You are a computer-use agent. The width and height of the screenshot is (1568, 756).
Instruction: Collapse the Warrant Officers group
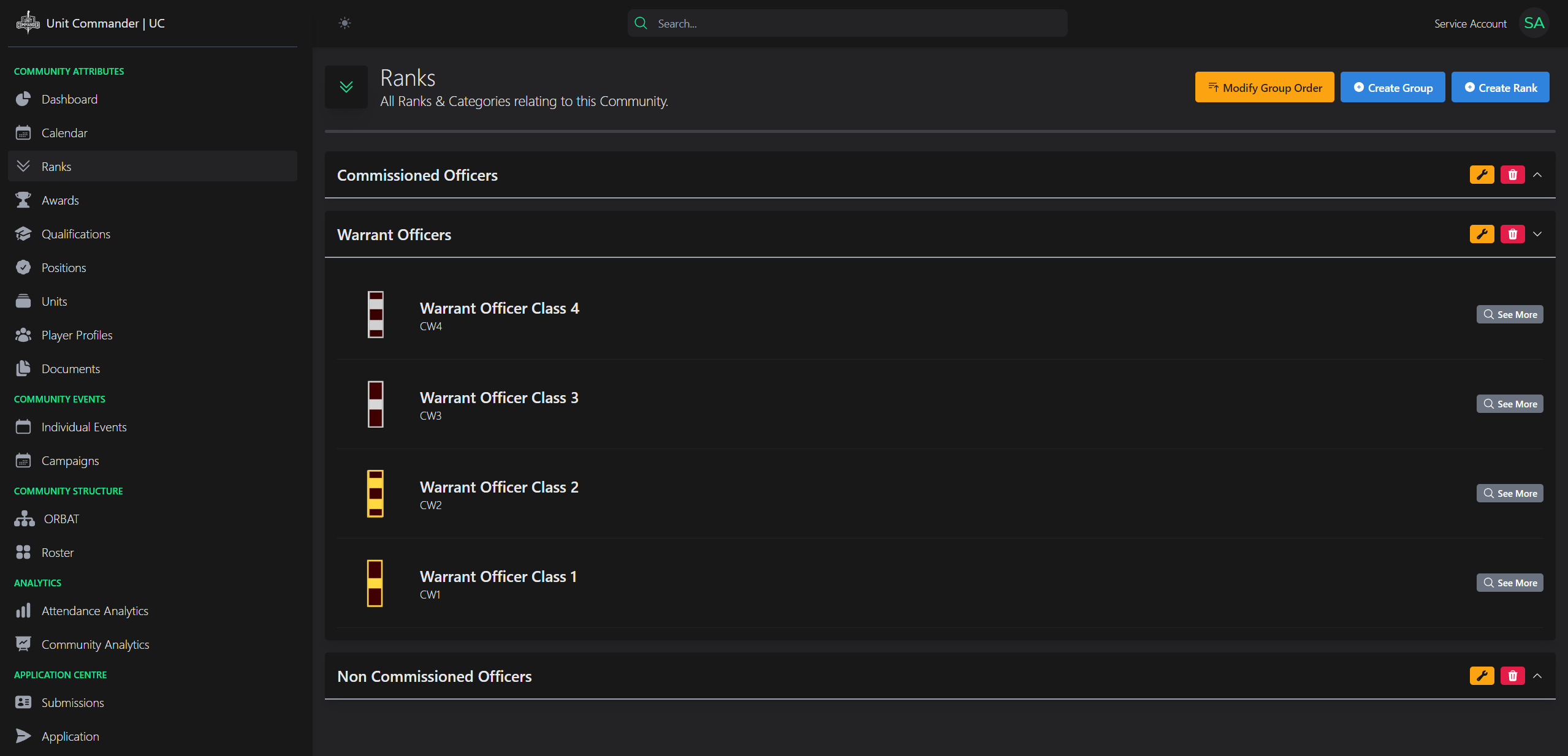[1537, 234]
